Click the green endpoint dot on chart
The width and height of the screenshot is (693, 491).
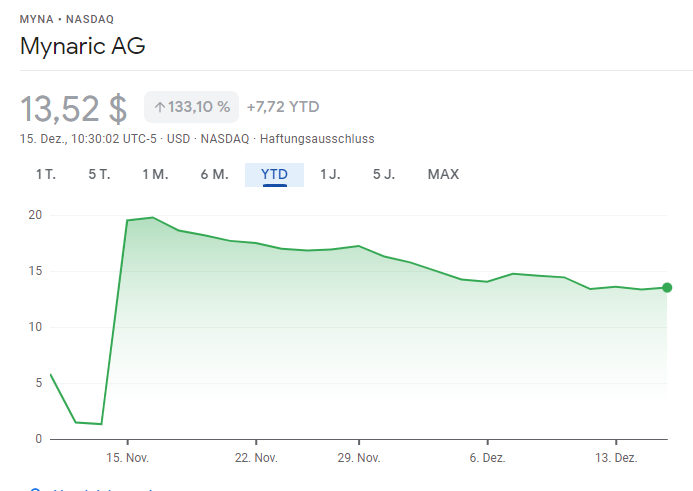[x=667, y=288]
